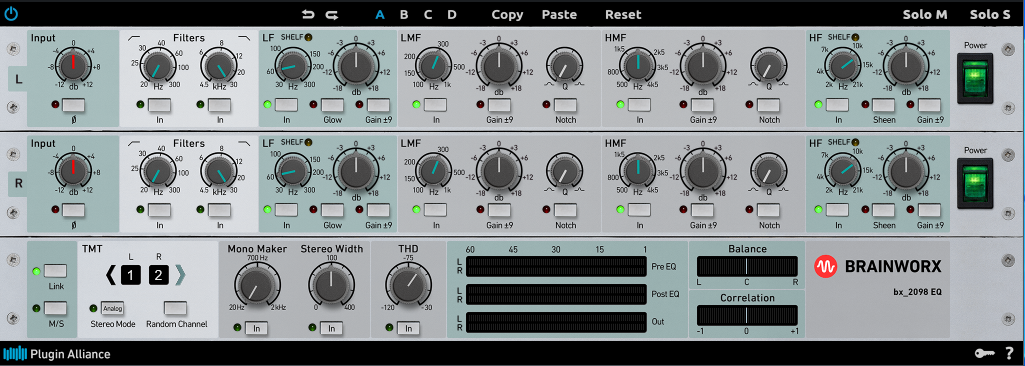1025x366 pixels.
Task: Click the redo arrow icon
Action: [331, 14]
